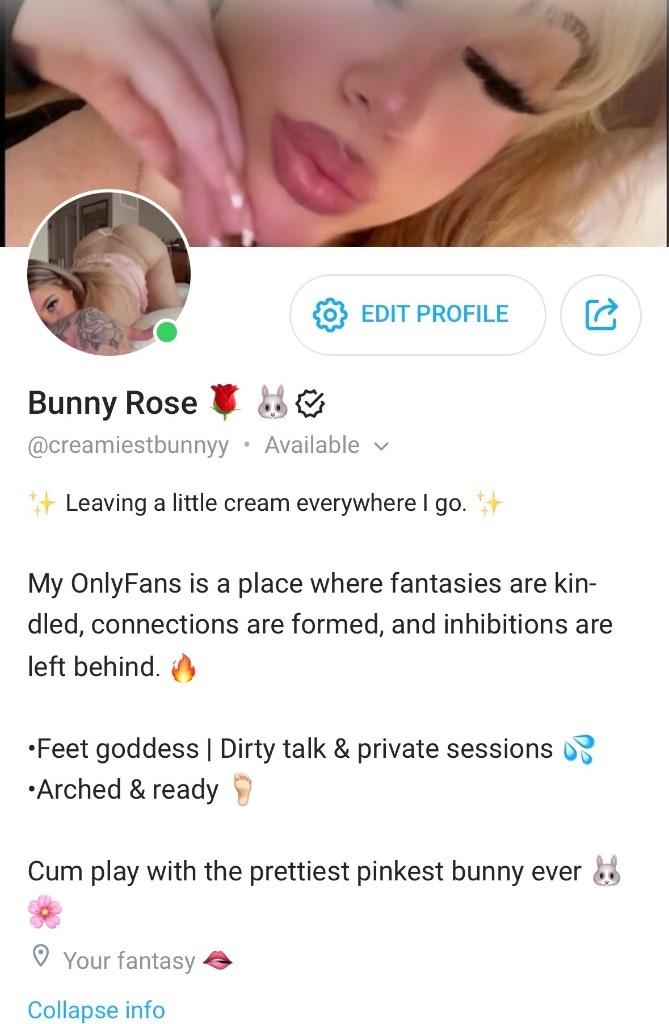Click the verified checkmark badge after the name

(310, 404)
